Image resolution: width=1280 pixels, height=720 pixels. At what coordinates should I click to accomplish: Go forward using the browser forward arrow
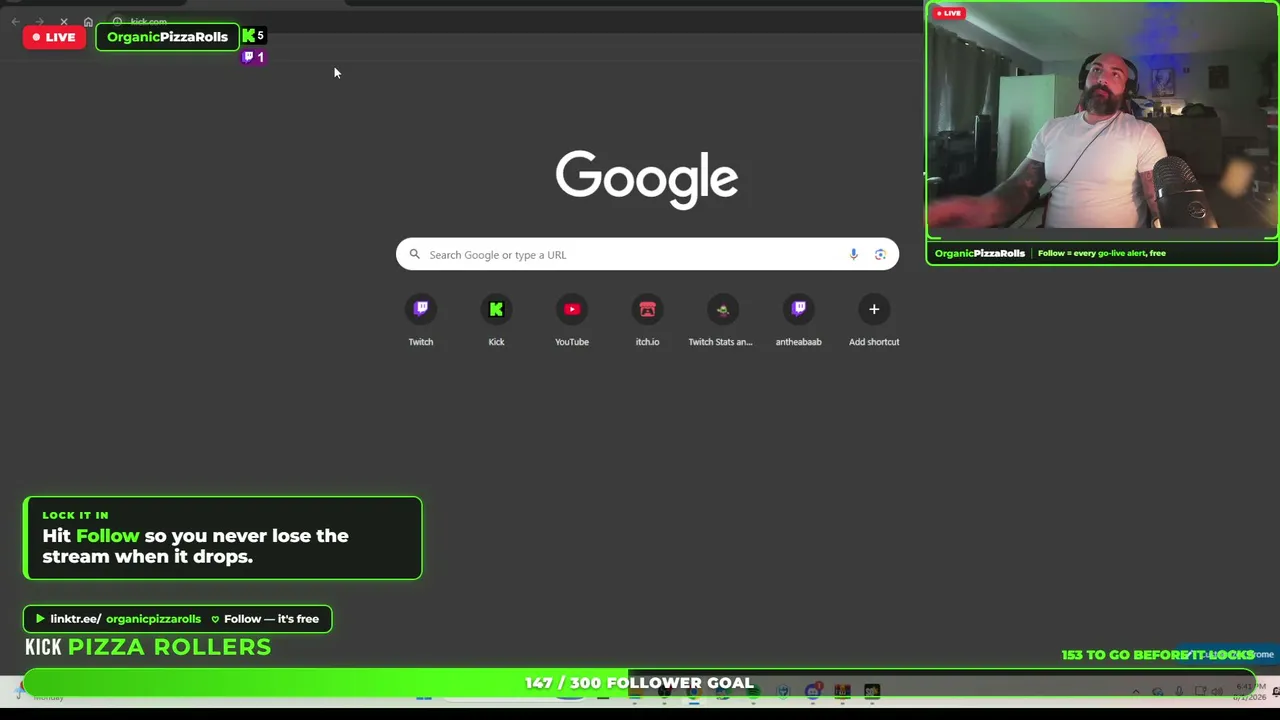pos(40,22)
